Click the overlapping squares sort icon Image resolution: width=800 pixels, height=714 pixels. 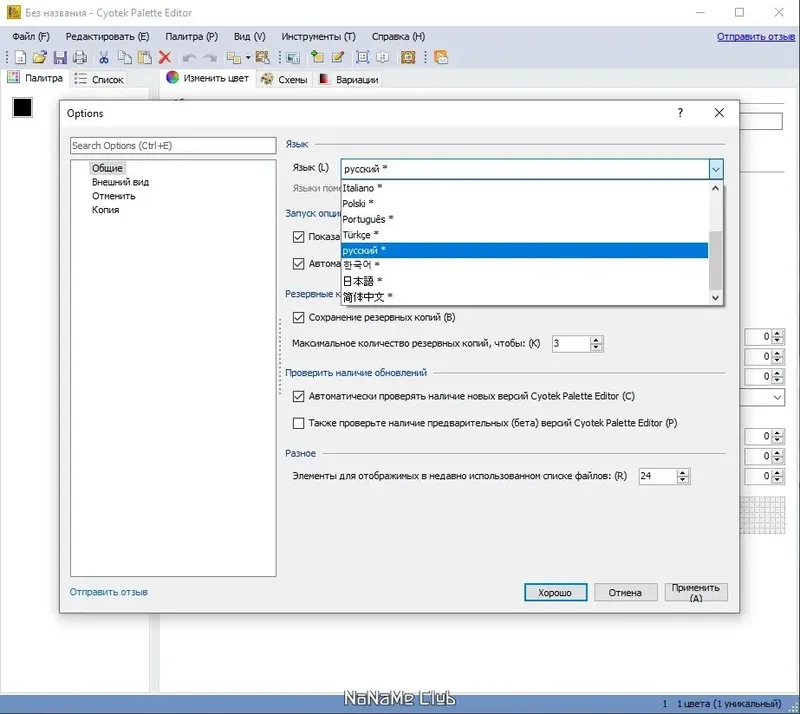tap(234, 58)
